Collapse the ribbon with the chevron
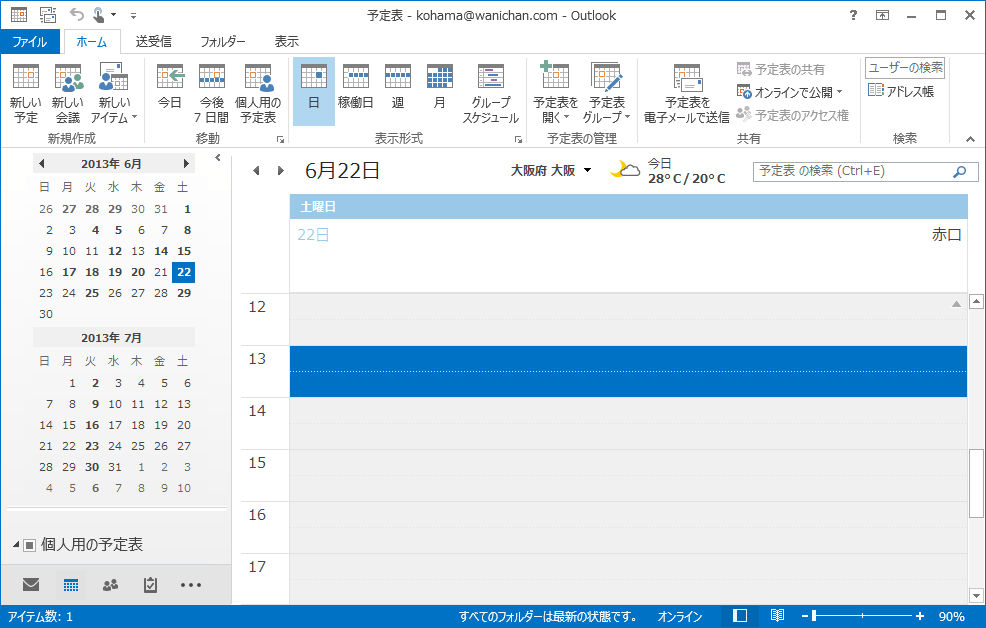986x628 pixels. [970, 139]
